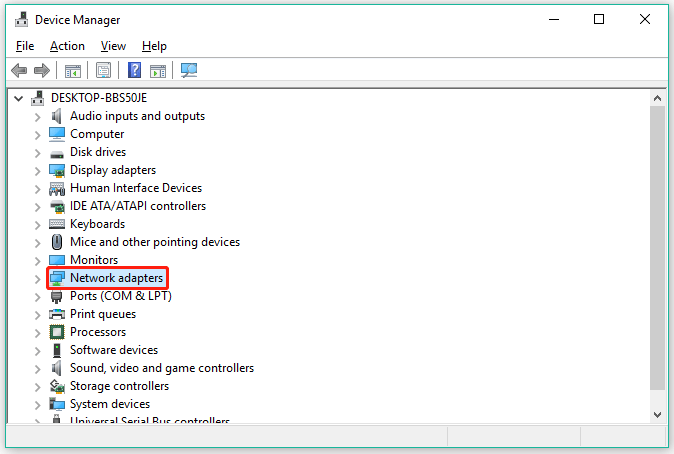Open the Action menu
Viewport: 674px width, 454px height.
[x=67, y=46]
